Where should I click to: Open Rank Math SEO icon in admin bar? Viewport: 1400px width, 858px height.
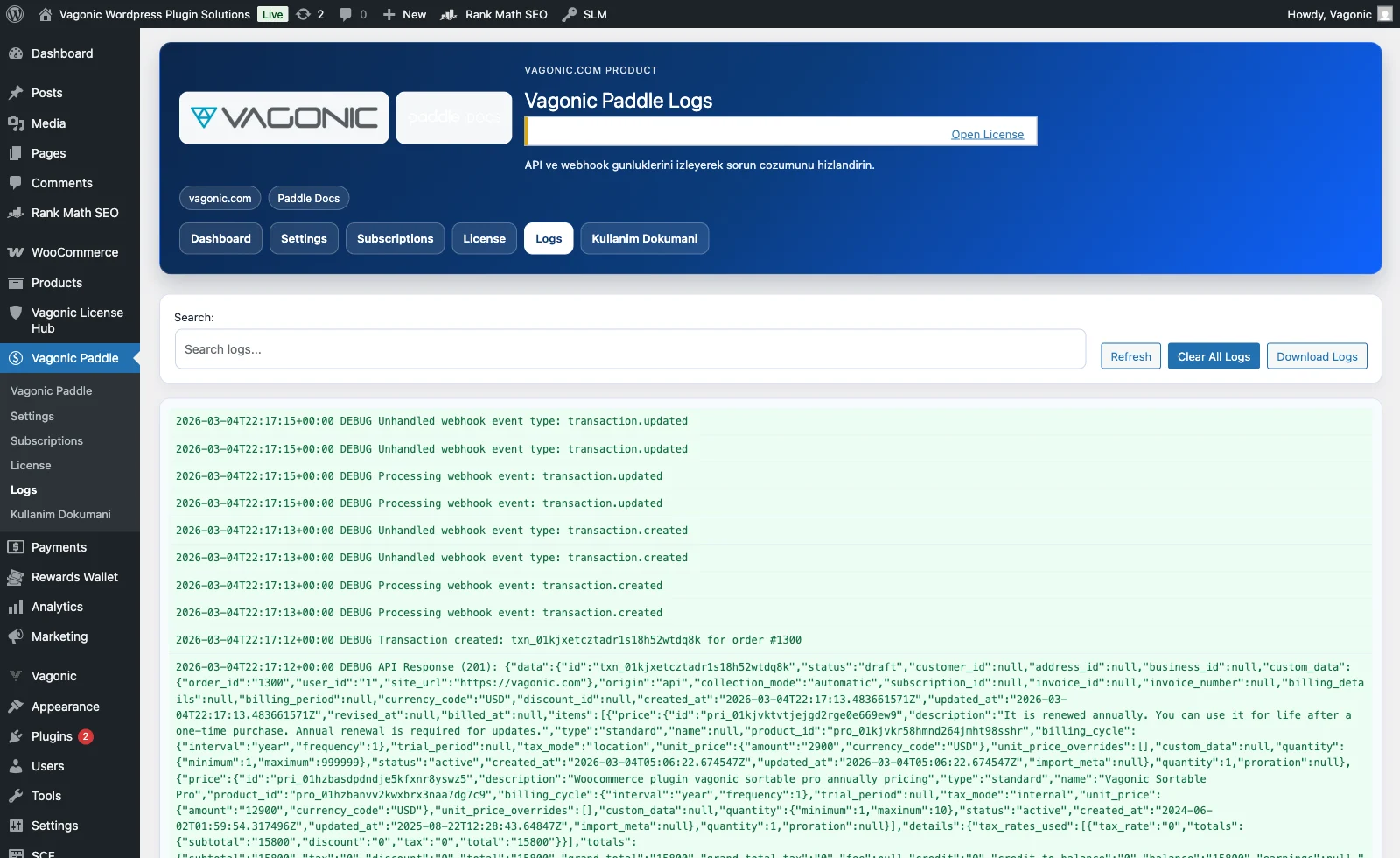(449, 14)
